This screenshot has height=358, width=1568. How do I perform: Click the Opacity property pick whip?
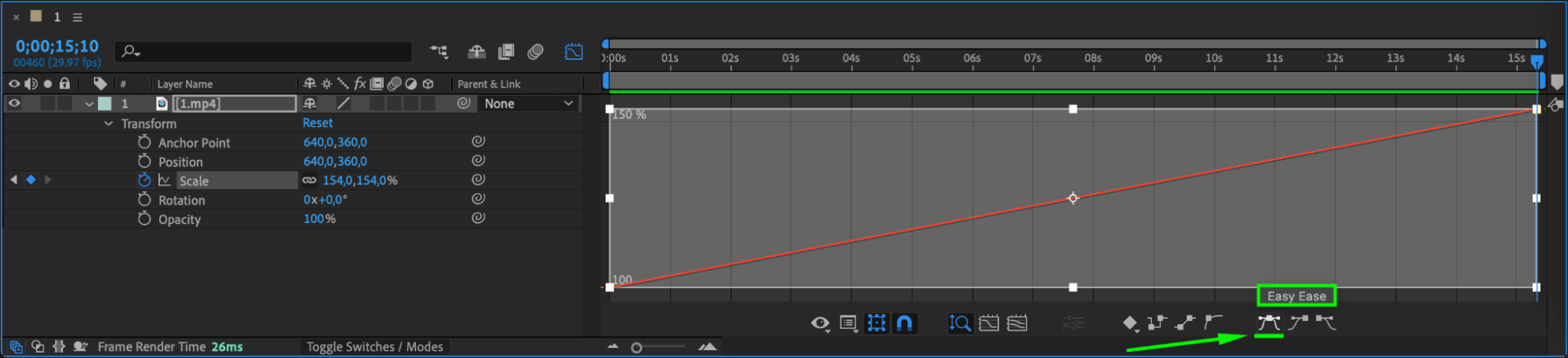pyautogui.click(x=478, y=217)
